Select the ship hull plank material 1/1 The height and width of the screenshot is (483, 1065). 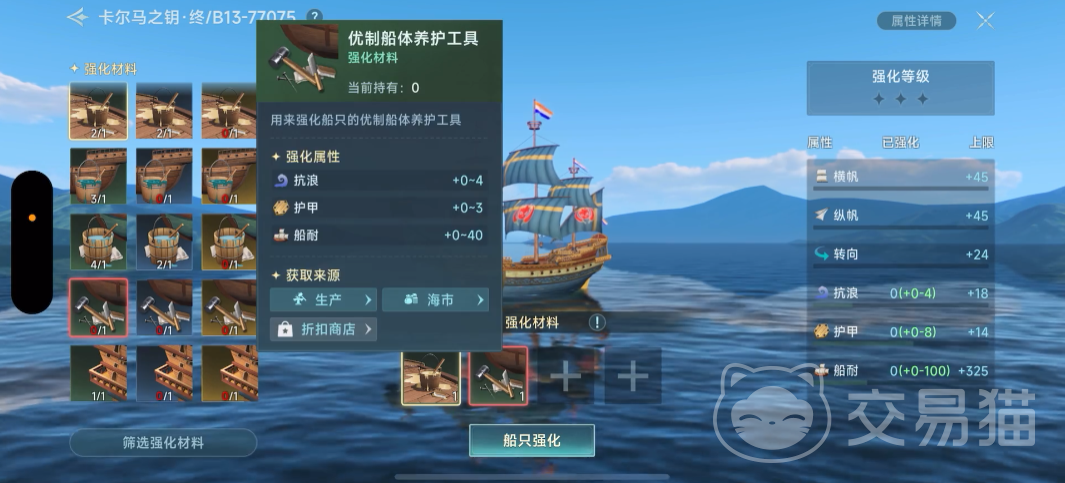(98, 373)
